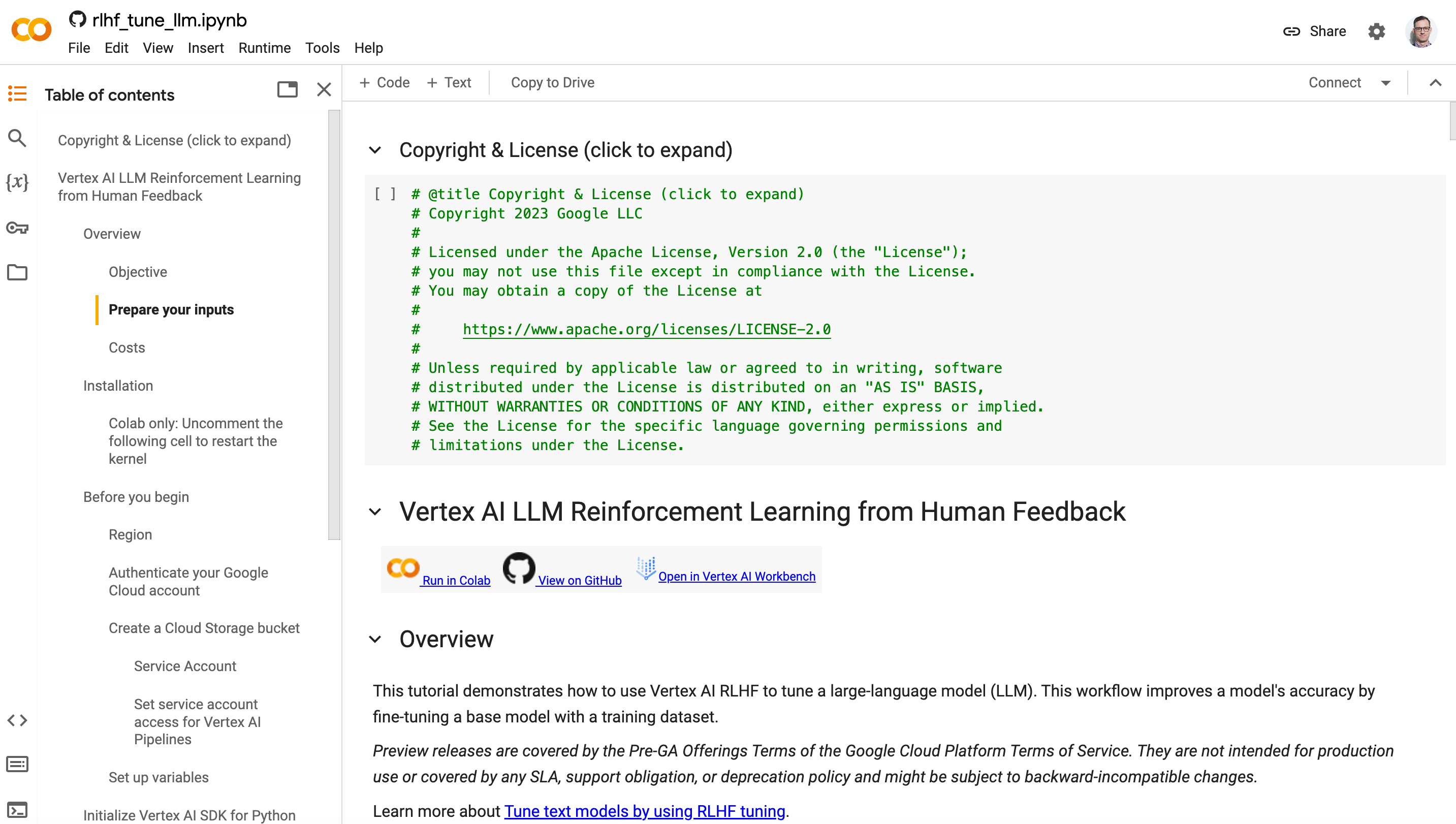
Task: Click the Vertex AI Workbench logo icon
Action: [646, 568]
